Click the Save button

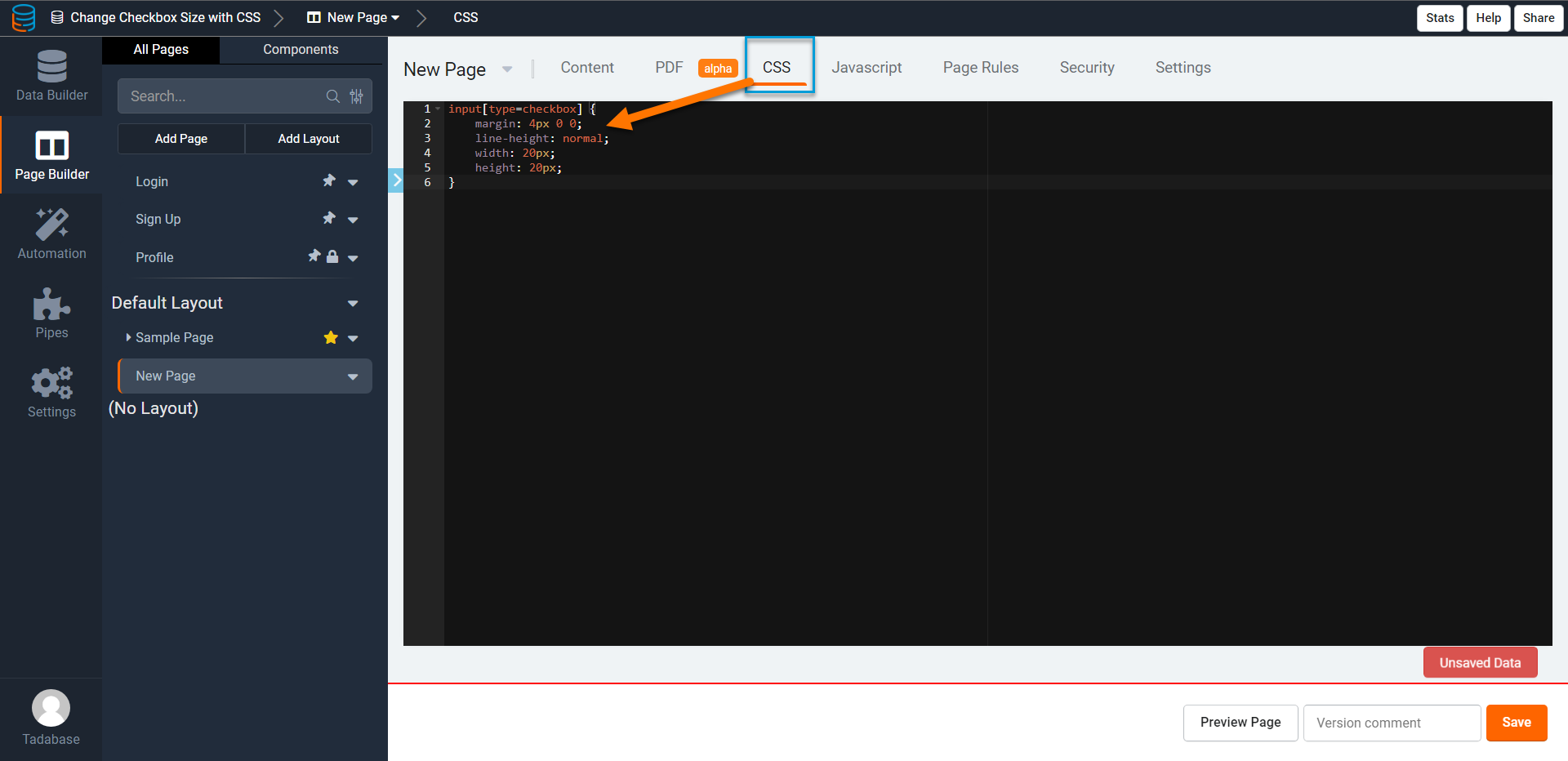(x=1516, y=723)
